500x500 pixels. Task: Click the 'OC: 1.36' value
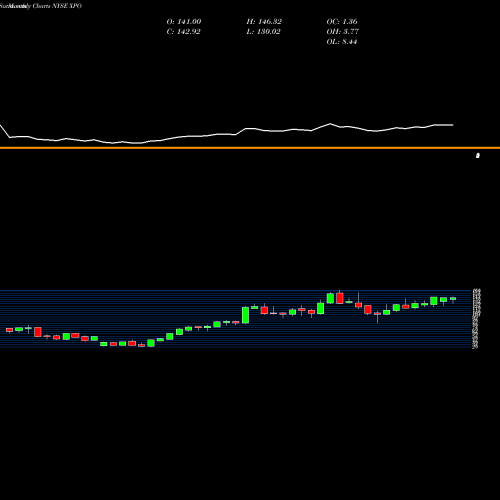[342, 22]
